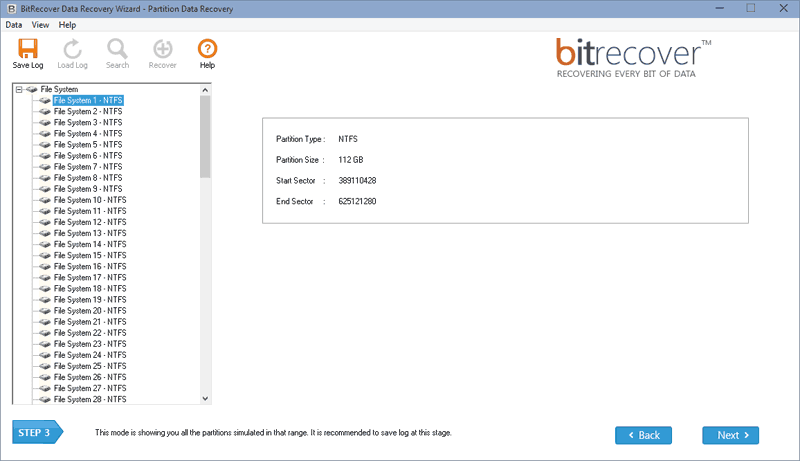Select File System 26 - NTFS
The height and width of the screenshot is (461, 800).
90,377
